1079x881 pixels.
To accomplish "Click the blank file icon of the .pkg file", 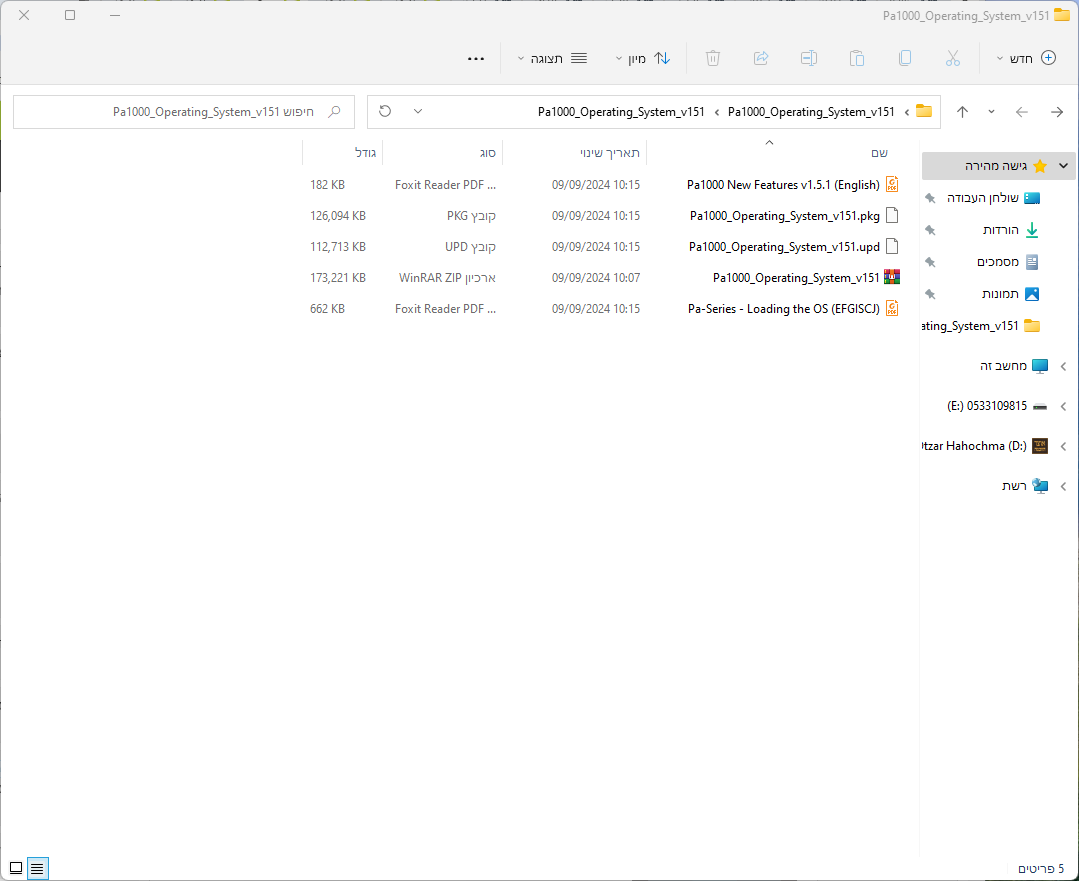I will coord(892,215).
